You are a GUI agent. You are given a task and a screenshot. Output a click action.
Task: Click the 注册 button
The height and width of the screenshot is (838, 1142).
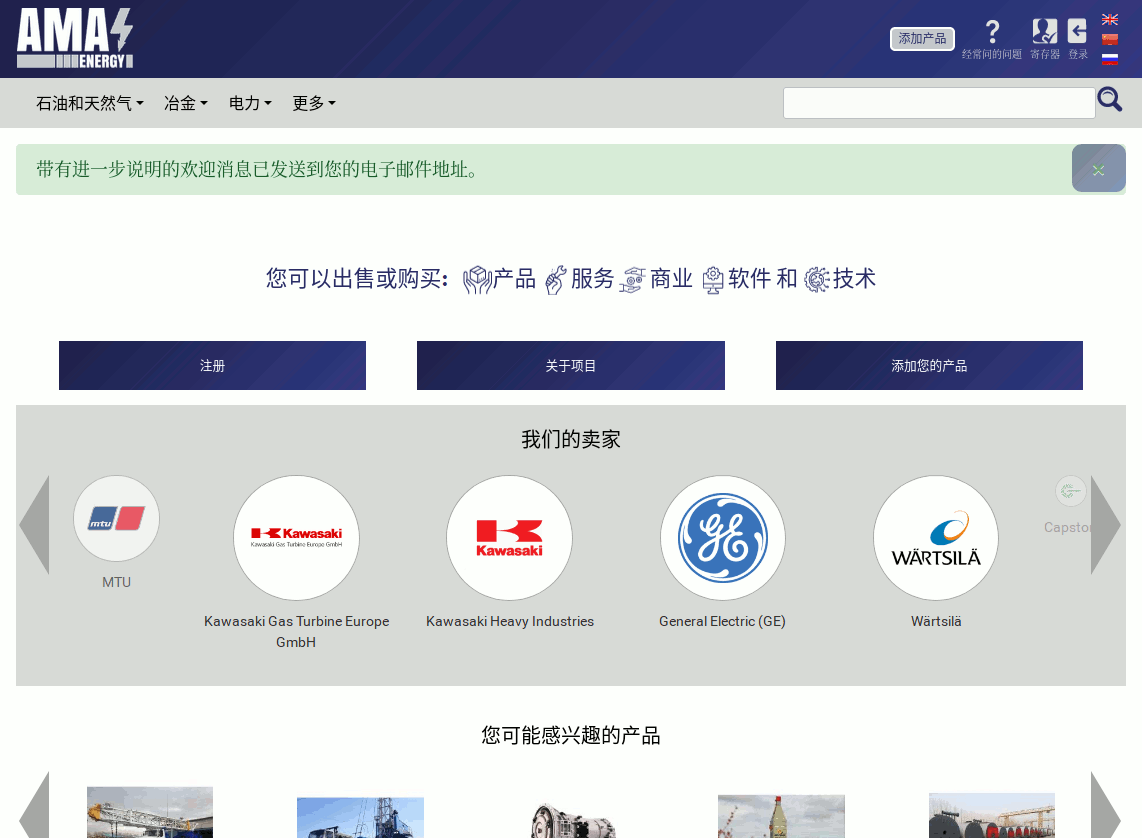212,366
